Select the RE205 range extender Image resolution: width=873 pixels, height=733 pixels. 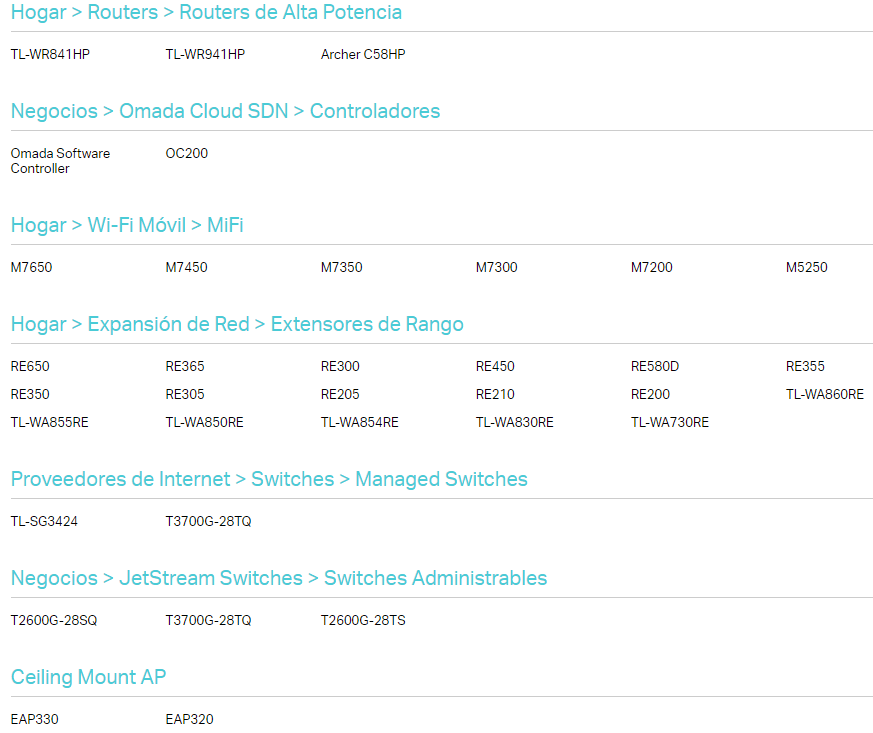[x=340, y=395]
